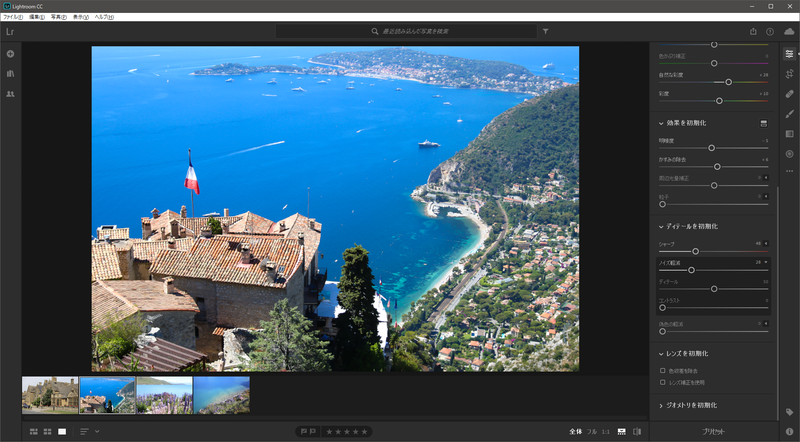Set zoom to 1:1
Image resolution: width=800 pixels, height=442 pixels.
(606, 432)
